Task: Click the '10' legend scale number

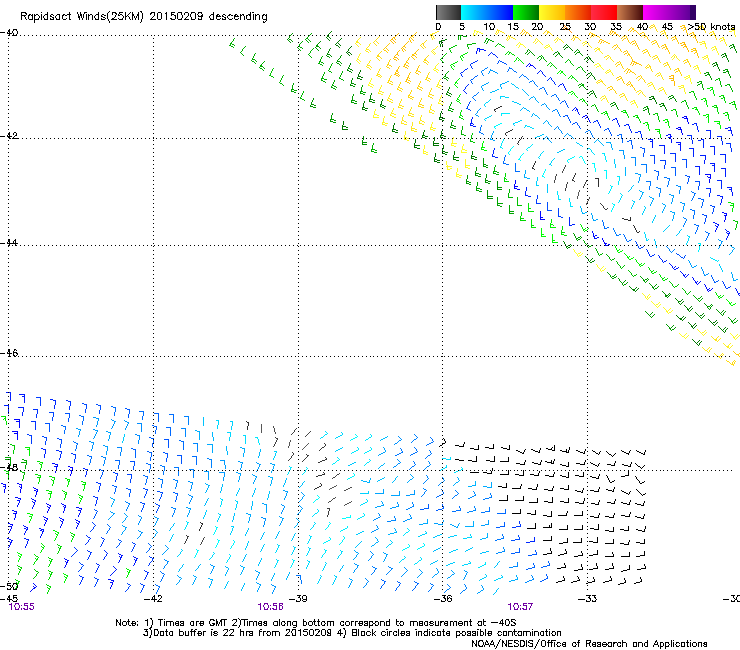Action: [489, 27]
